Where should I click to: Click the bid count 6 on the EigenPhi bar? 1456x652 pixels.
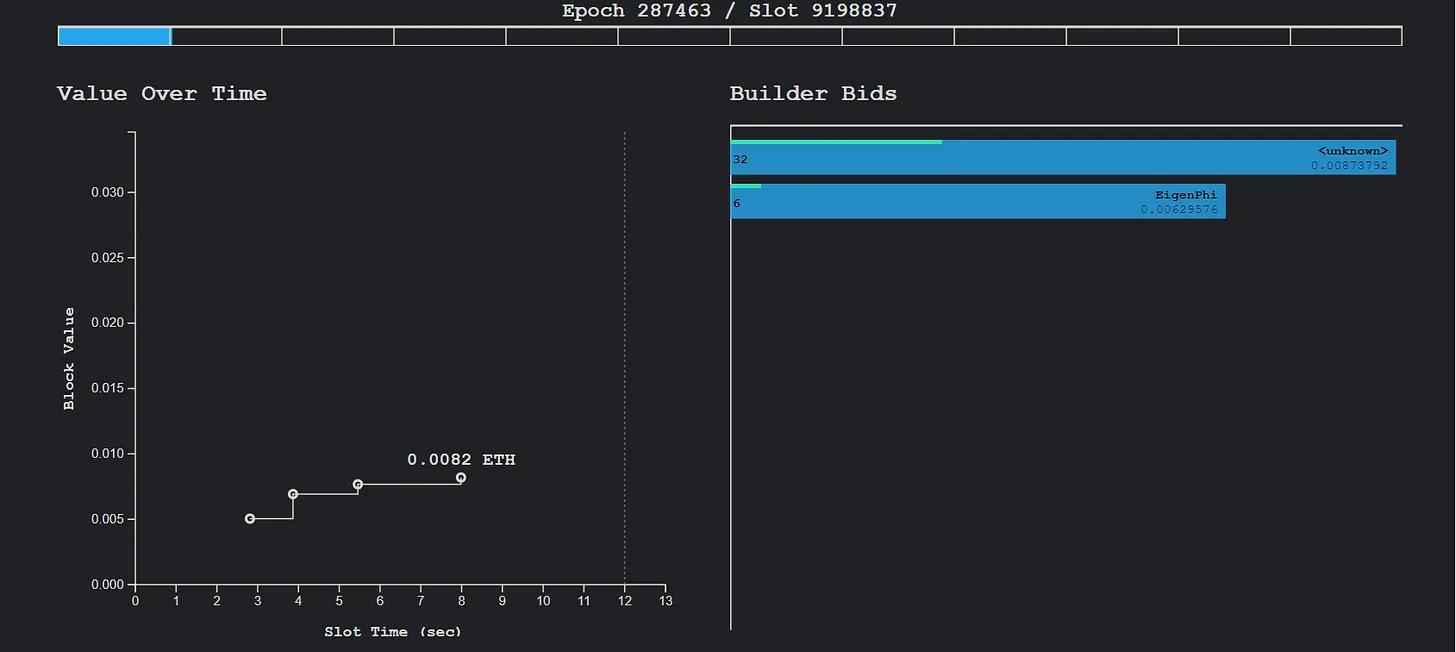pos(737,204)
